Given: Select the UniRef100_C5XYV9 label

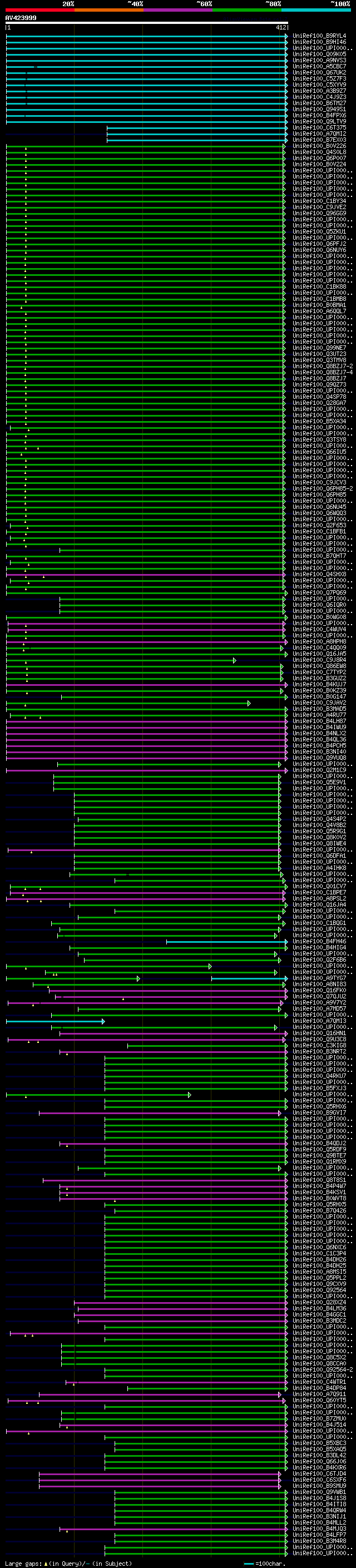Looking at the screenshot, I should pyautogui.click(x=319, y=85).
